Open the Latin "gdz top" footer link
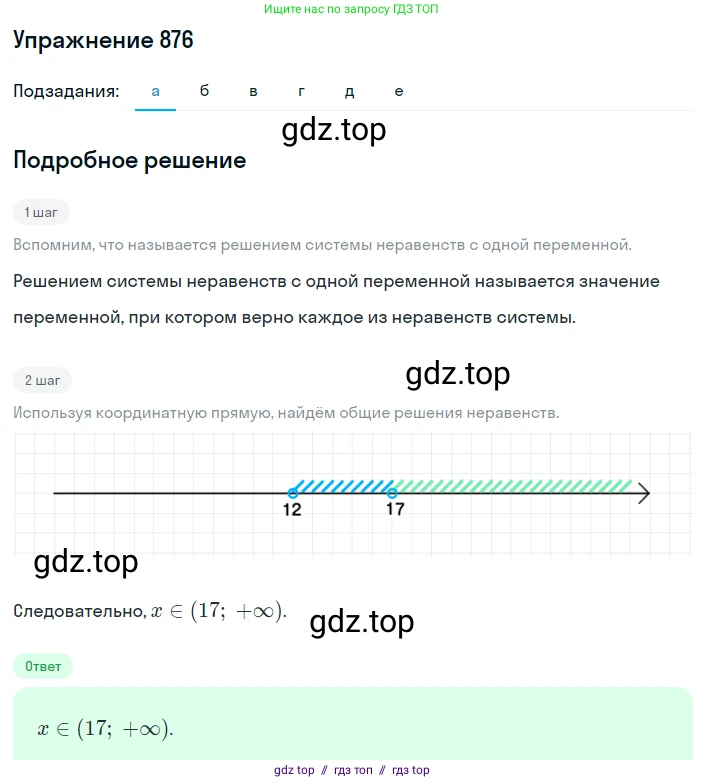Viewport: 705px width, 782px height. pyautogui.click(x=294, y=770)
